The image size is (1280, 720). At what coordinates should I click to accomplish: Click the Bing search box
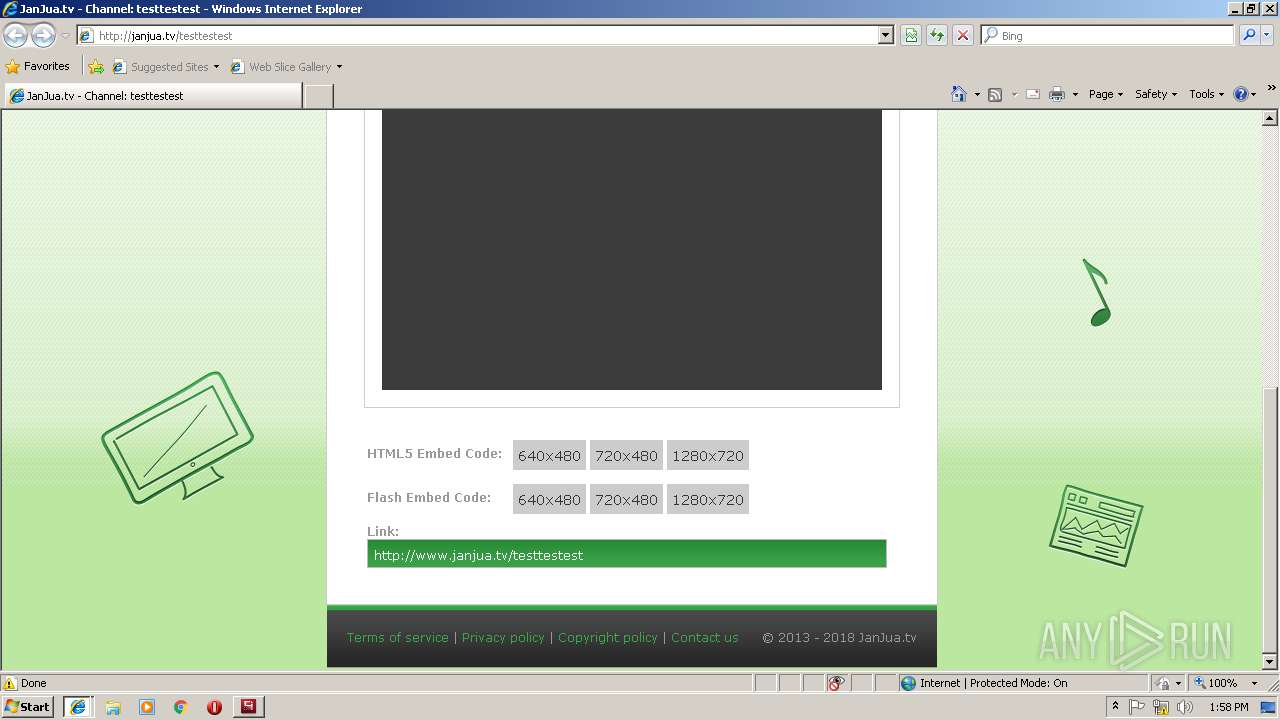1108,35
